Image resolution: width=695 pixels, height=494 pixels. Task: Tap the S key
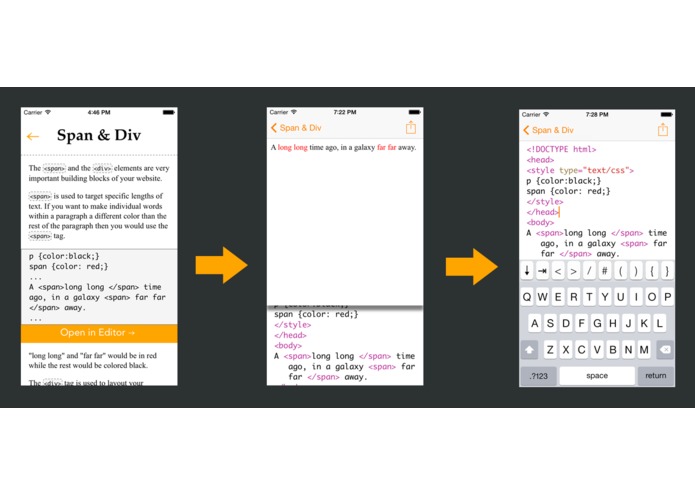[x=550, y=323]
